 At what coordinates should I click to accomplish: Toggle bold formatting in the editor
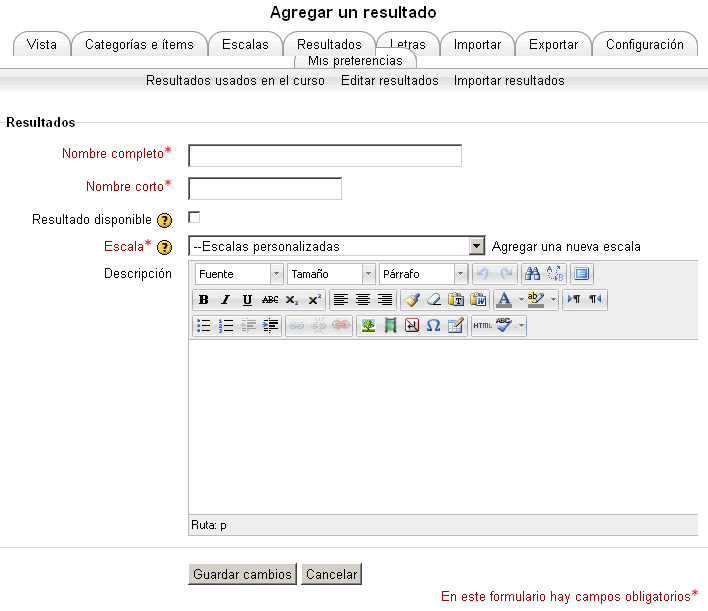[x=204, y=300]
